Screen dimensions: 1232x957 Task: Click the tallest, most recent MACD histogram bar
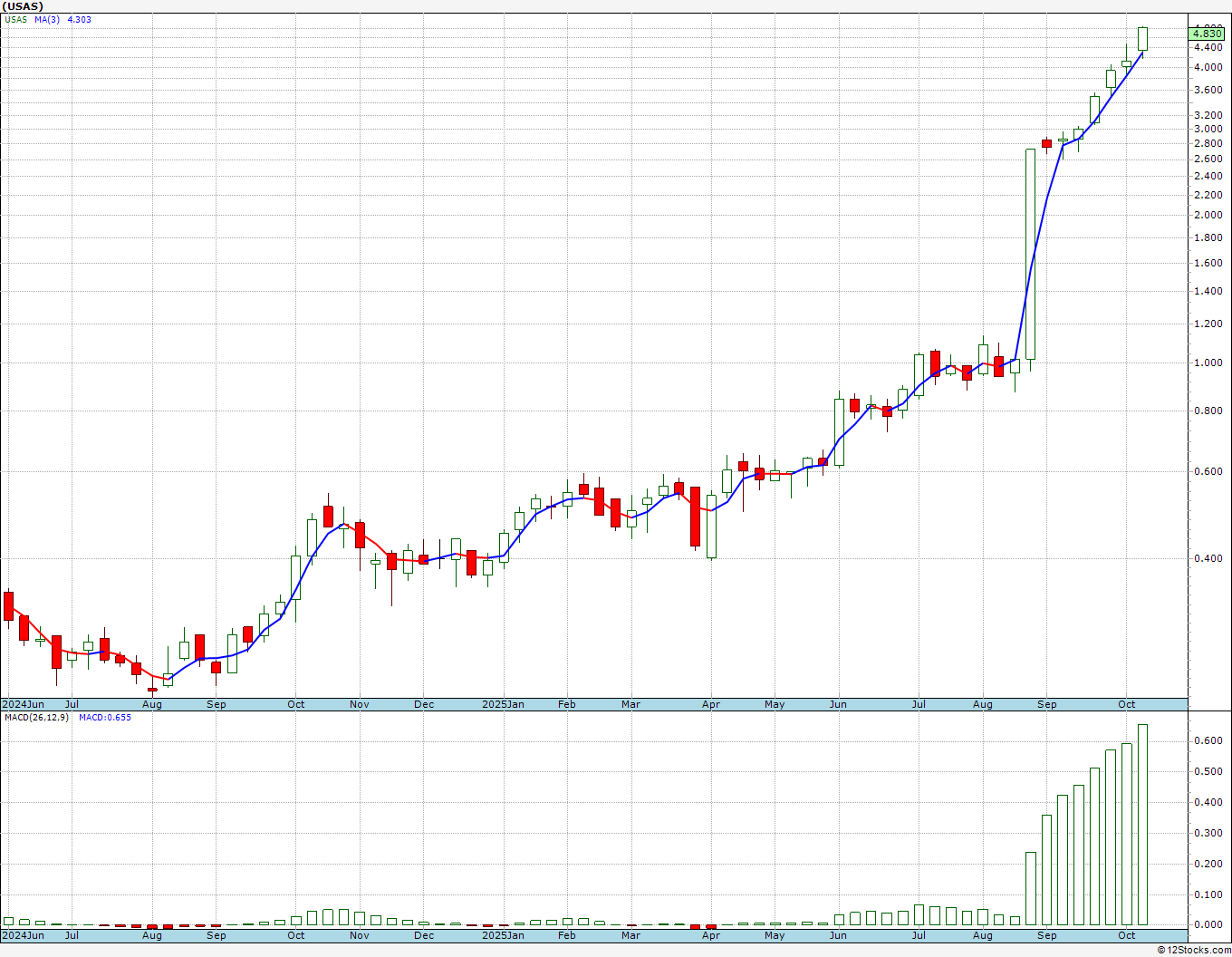point(1142,825)
